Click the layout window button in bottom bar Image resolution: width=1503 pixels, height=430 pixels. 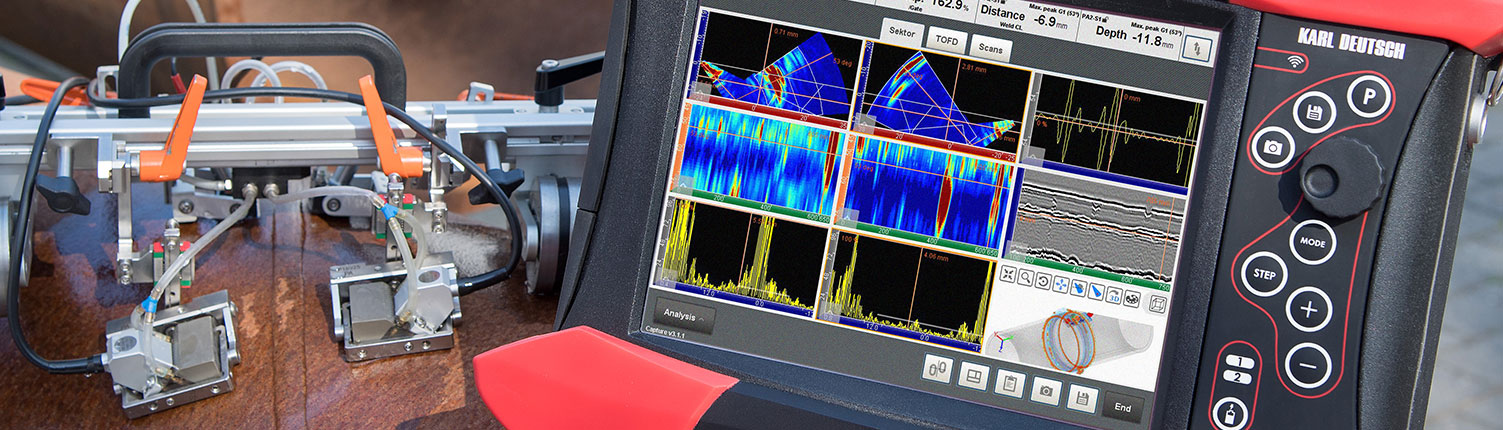973,376
